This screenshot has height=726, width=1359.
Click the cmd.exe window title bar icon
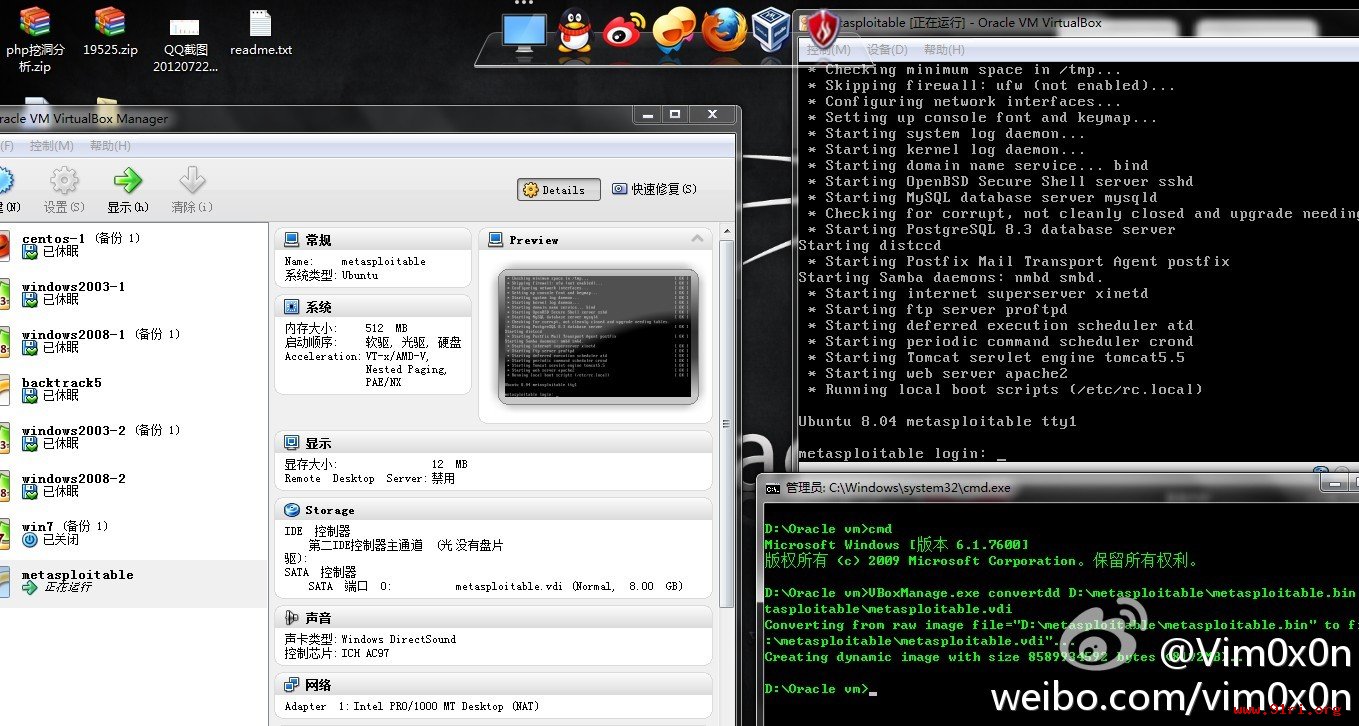[x=773, y=488]
